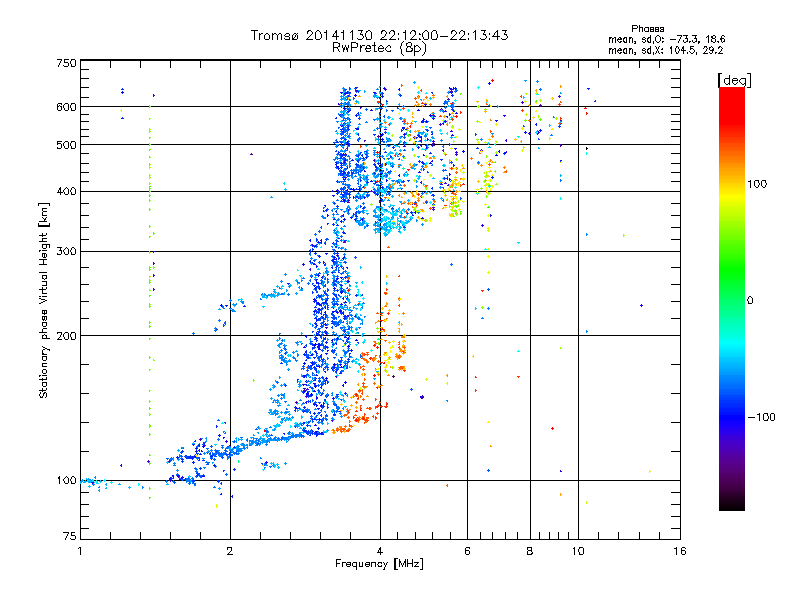Click the x-axis tick label '8'
Image resolution: width=800 pixels, height=600 pixels.
tap(530, 551)
